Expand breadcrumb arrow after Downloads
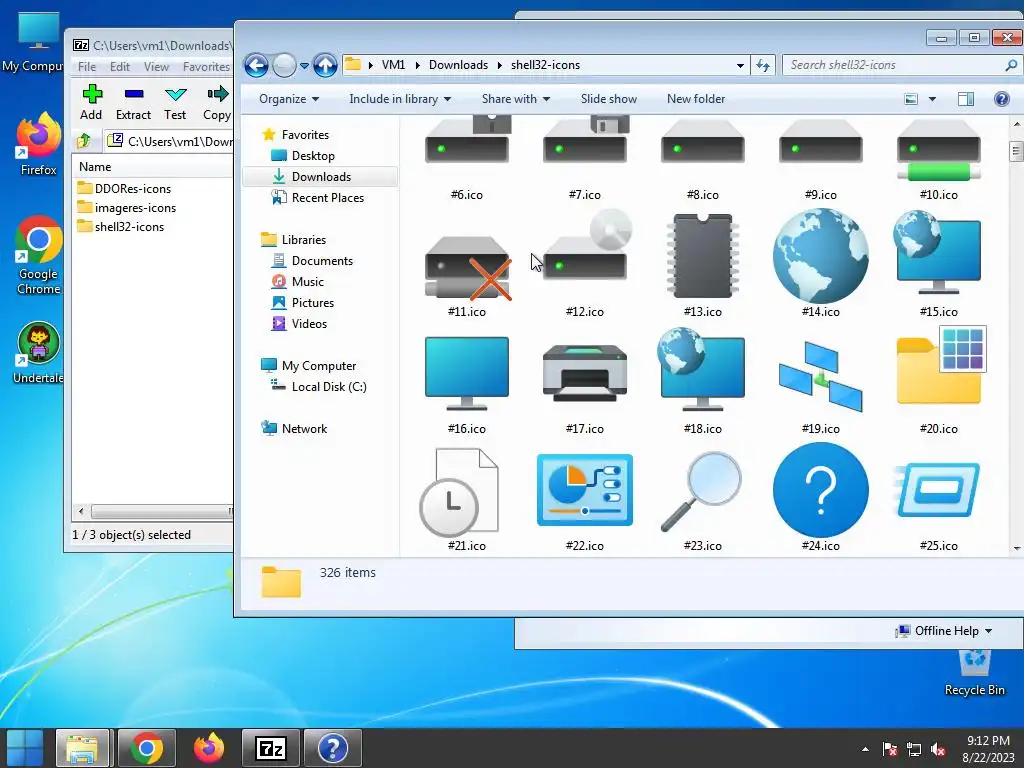This screenshot has width=1024, height=768. (x=500, y=65)
